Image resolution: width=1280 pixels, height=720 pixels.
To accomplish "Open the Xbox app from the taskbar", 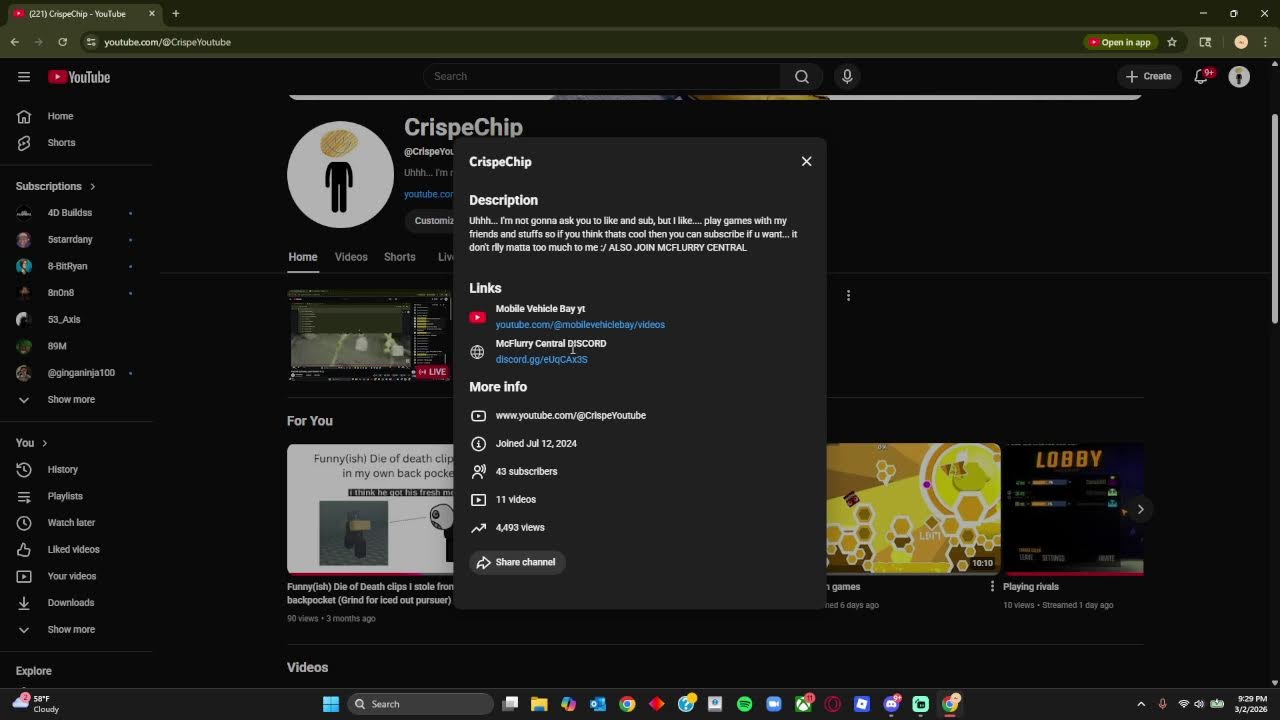I will [x=803, y=704].
